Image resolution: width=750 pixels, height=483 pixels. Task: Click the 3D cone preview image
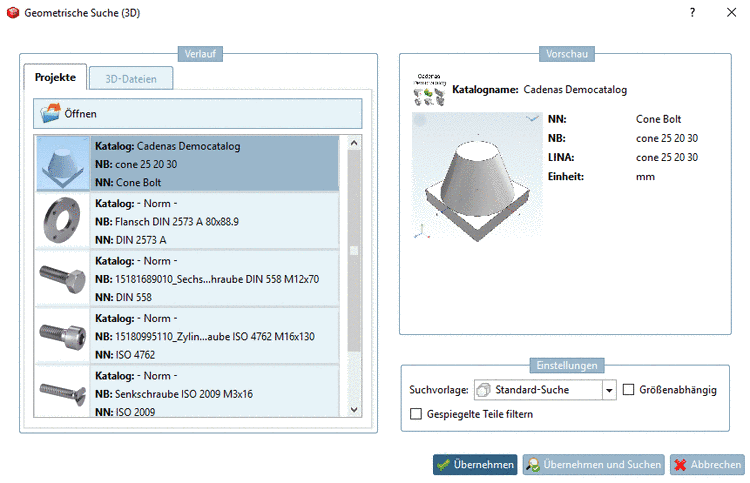pos(477,176)
